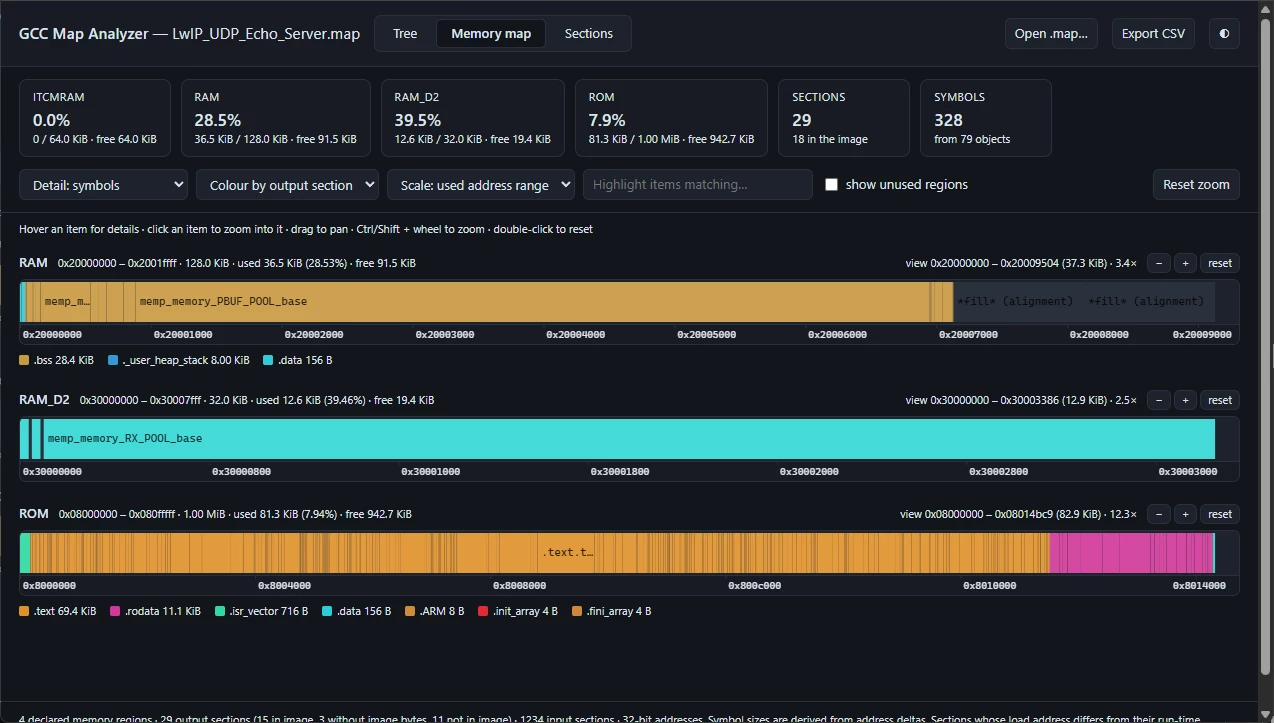This screenshot has height=723, width=1274.
Task: Zoom in the RAM memory bar
Action: pyautogui.click(x=1185, y=263)
